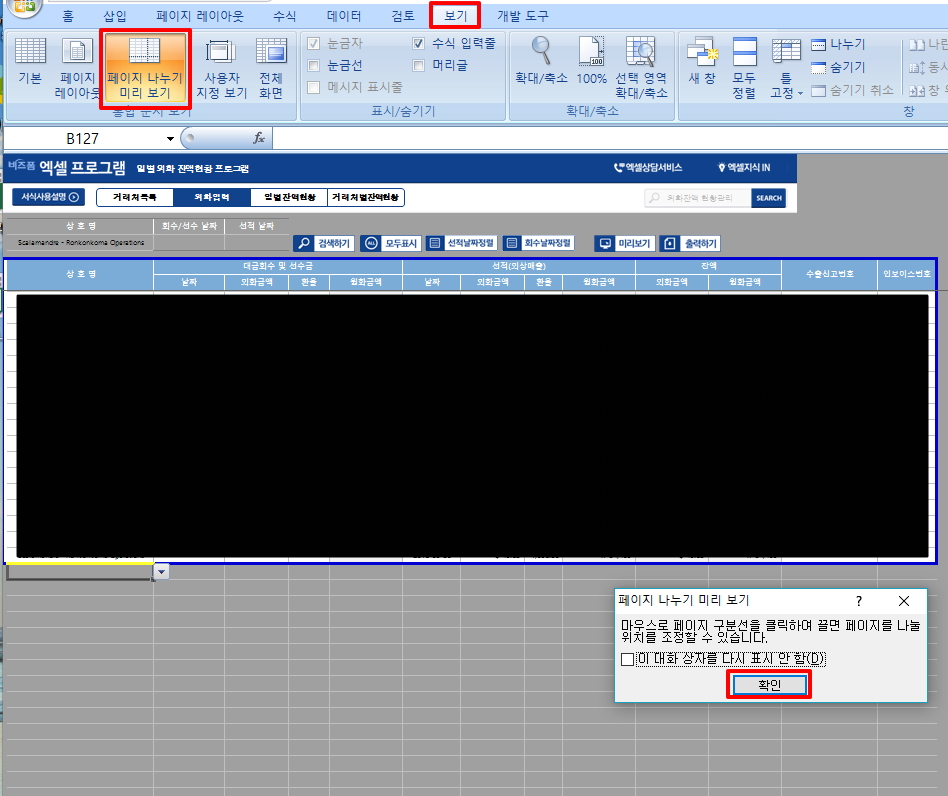The height and width of the screenshot is (796, 948).
Task: Open the cell dropdown below the table
Action: pyautogui.click(x=161, y=571)
